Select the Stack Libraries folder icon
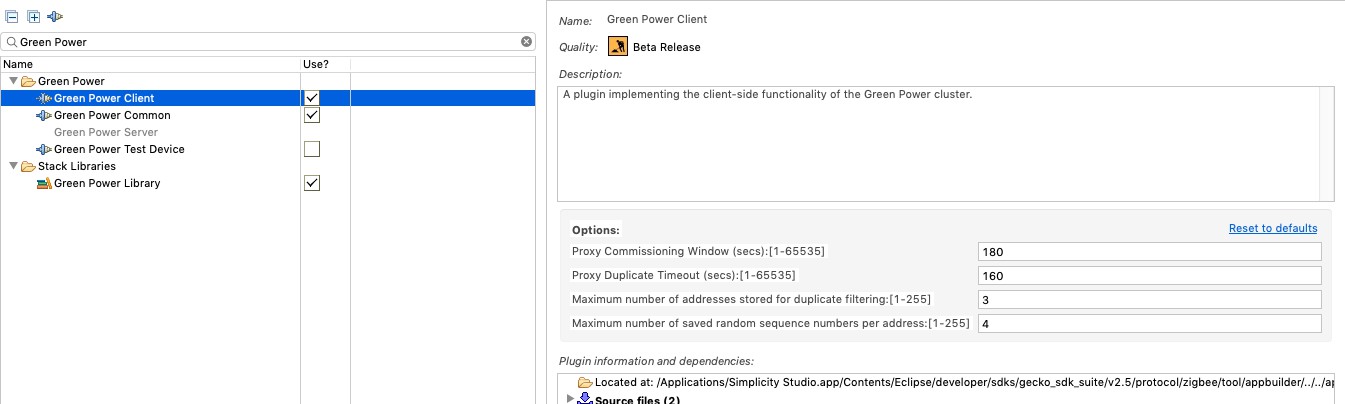Image resolution: width=1345 pixels, height=404 pixels. [x=28, y=166]
